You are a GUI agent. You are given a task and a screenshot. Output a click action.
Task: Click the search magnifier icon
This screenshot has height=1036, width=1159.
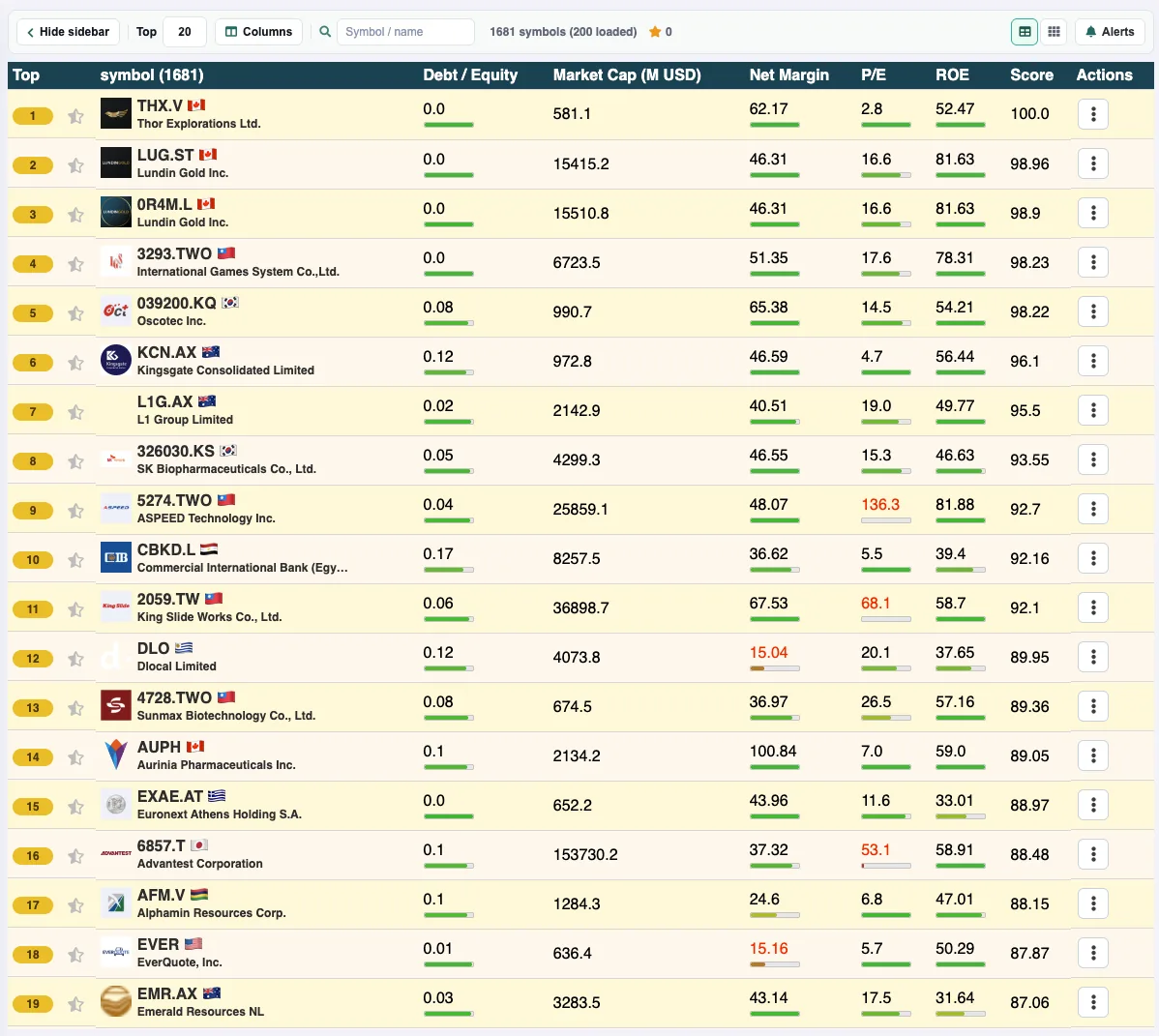[x=324, y=32]
